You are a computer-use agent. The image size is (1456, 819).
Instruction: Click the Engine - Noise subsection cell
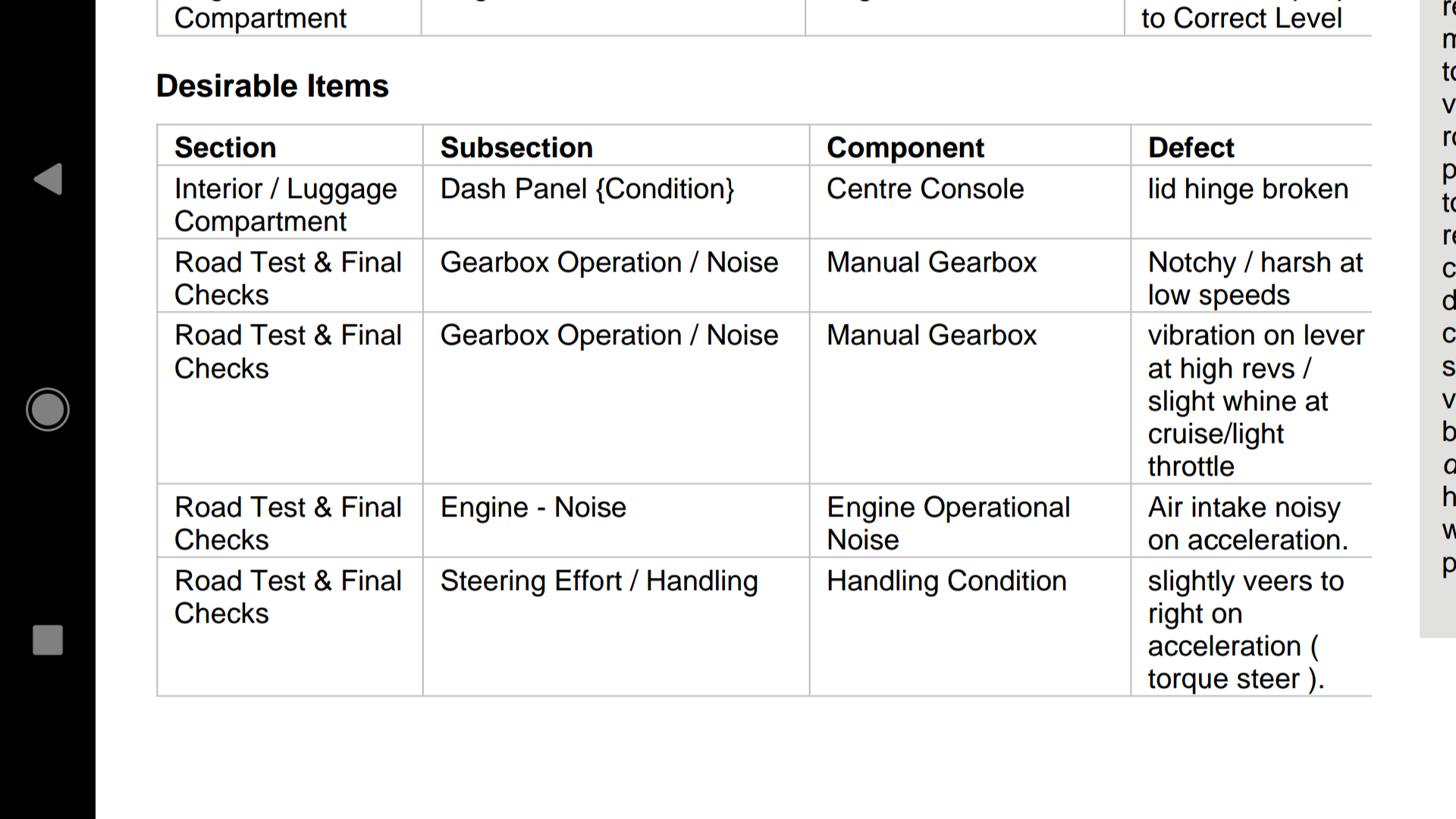533,507
